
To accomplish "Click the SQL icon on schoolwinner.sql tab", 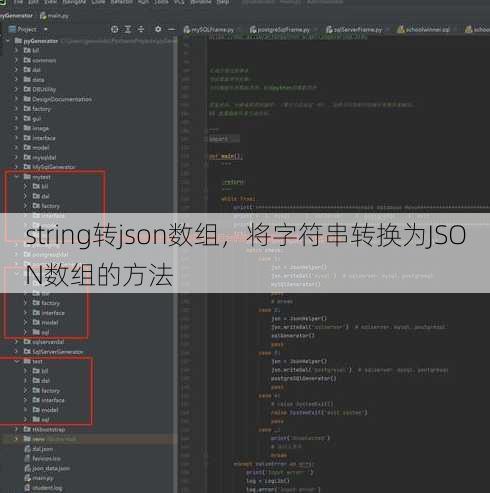I will 400,29.
